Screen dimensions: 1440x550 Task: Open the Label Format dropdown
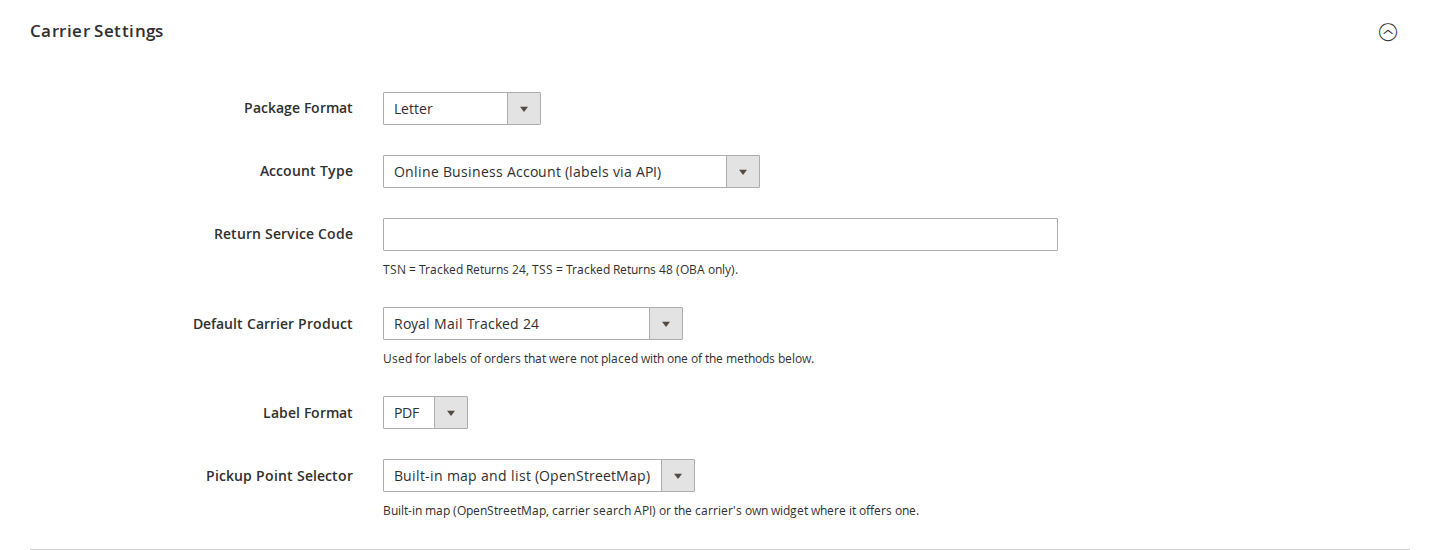point(425,413)
